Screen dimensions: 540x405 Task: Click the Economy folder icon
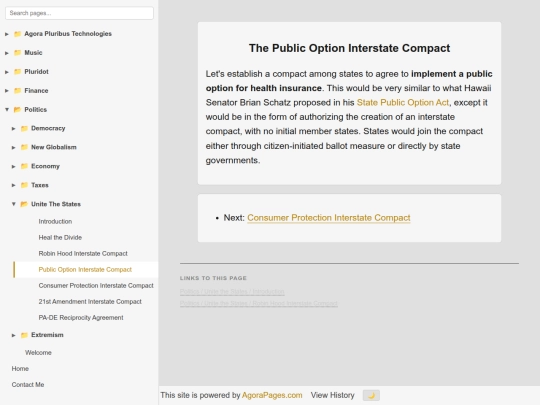(24, 166)
